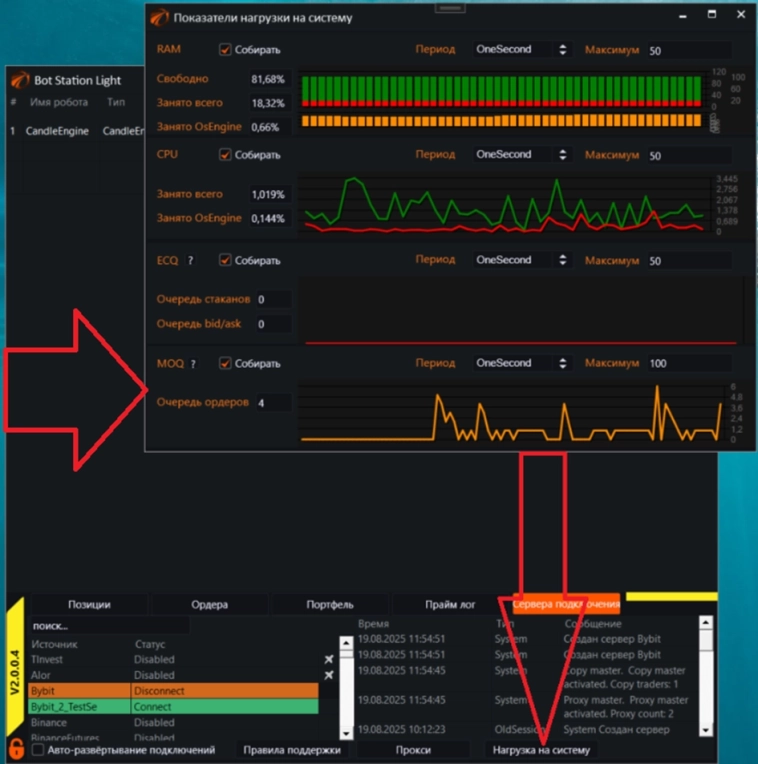
Task: Close the system load window
Action: [741, 15]
